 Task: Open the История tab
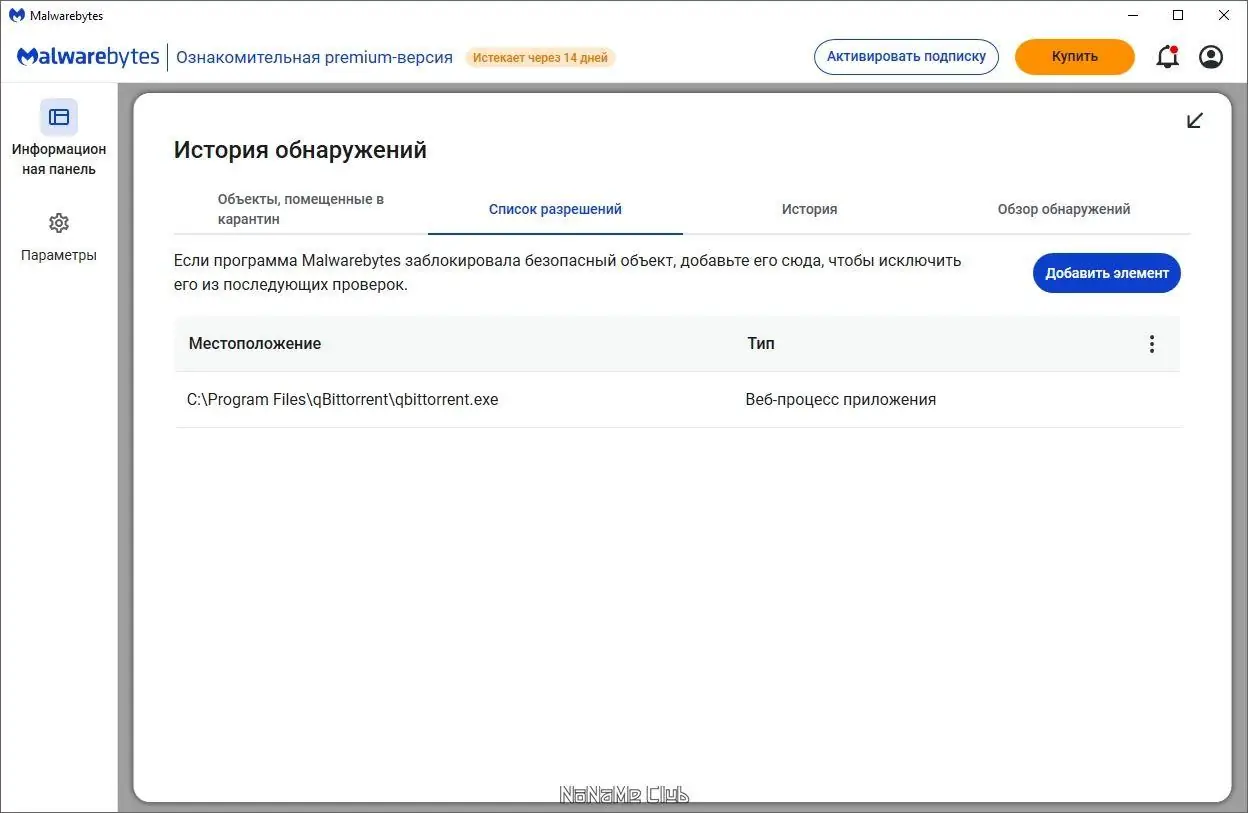pyautogui.click(x=809, y=209)
